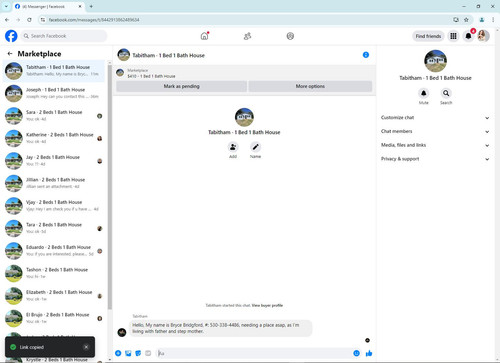Open Chrome profile icon in toolbar

click(x=482, y=20)
